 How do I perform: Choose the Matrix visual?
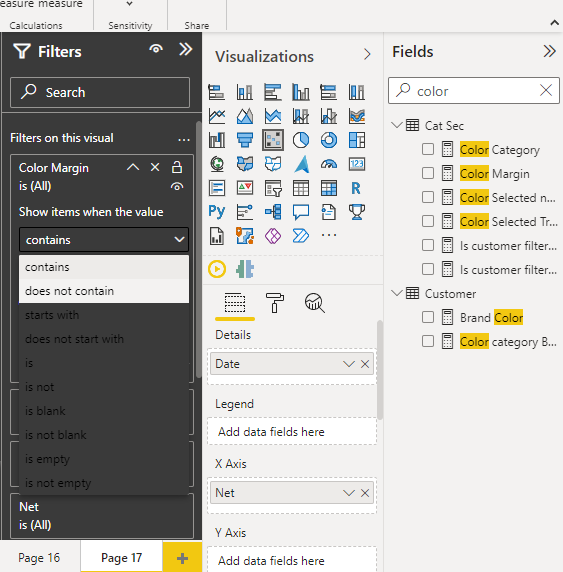[x=328, y=188]
